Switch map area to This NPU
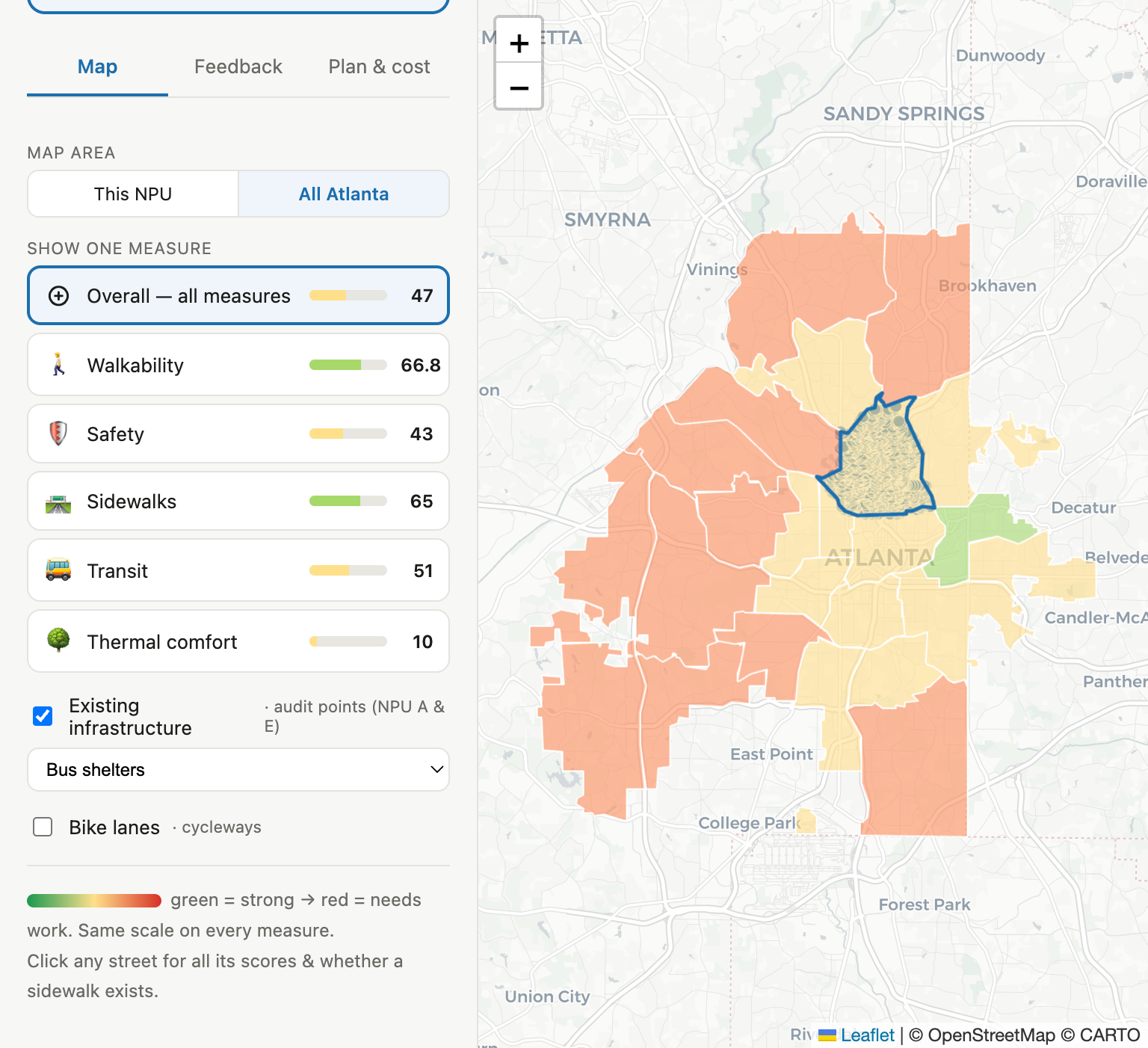The image size is (1148, 1048). (133, 194)
